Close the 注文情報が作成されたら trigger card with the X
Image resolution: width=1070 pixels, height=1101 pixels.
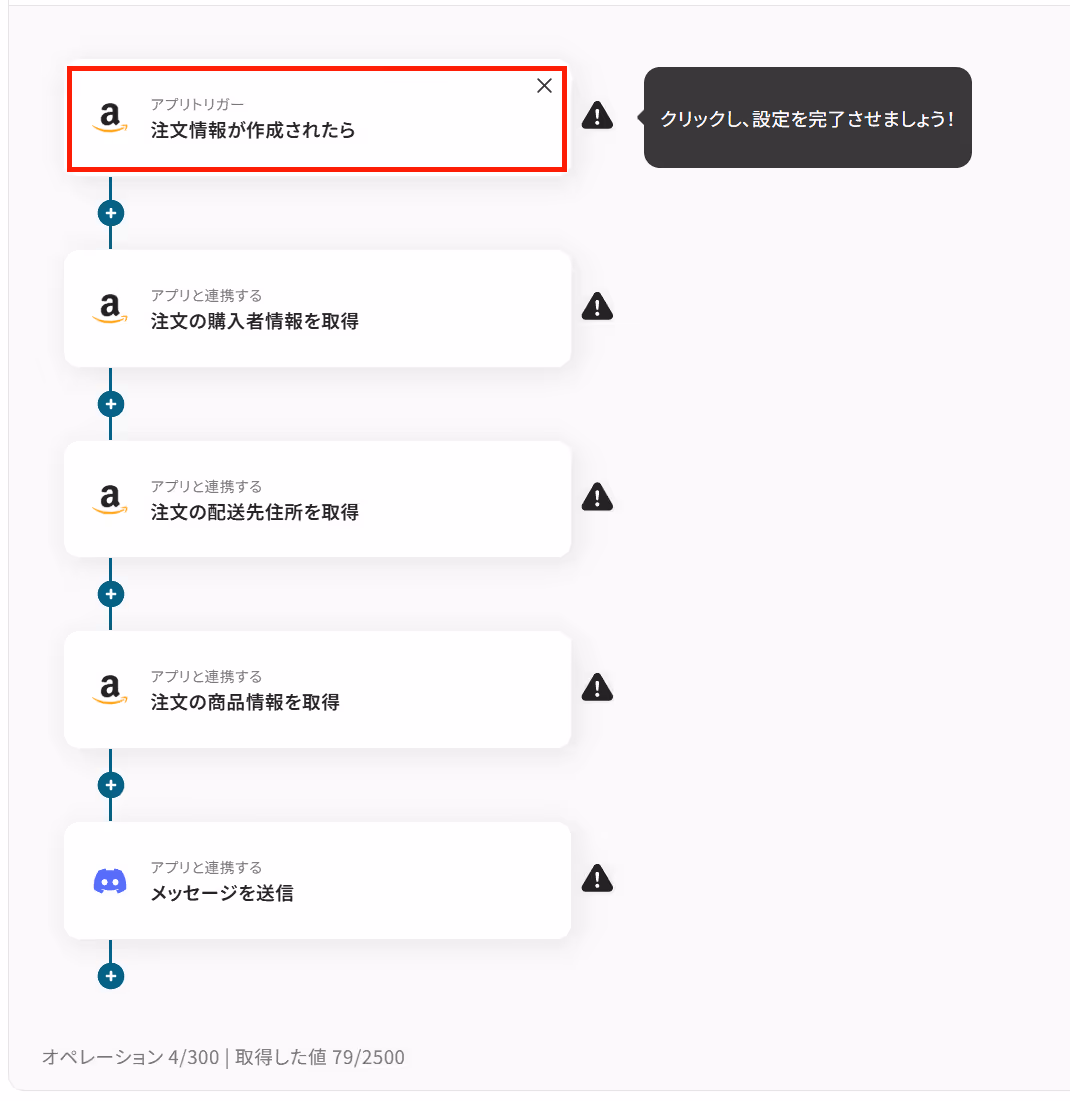544,86
